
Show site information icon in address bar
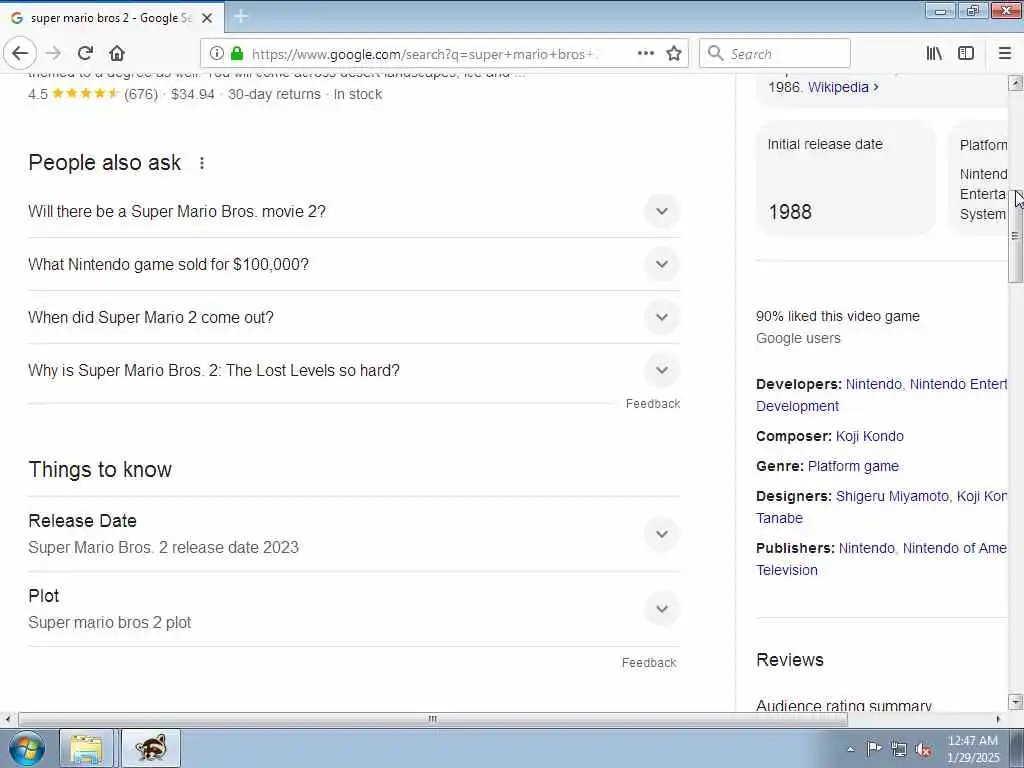(x=217, y=54)
